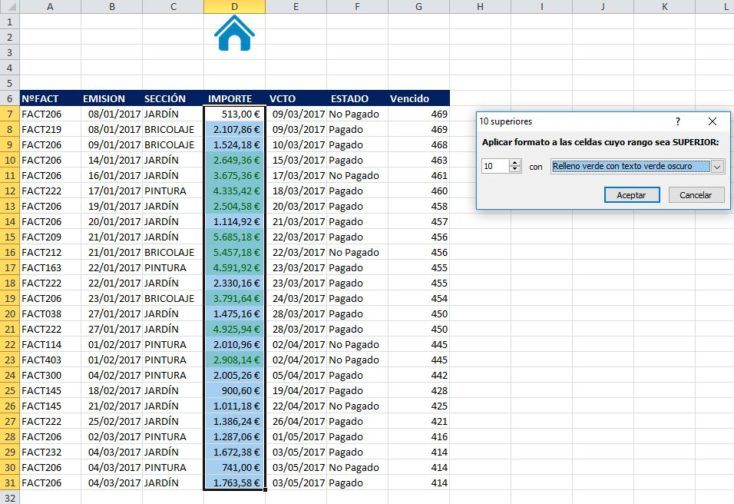Select row 7 header
734x504 pixels.
[x=9, y=114]
